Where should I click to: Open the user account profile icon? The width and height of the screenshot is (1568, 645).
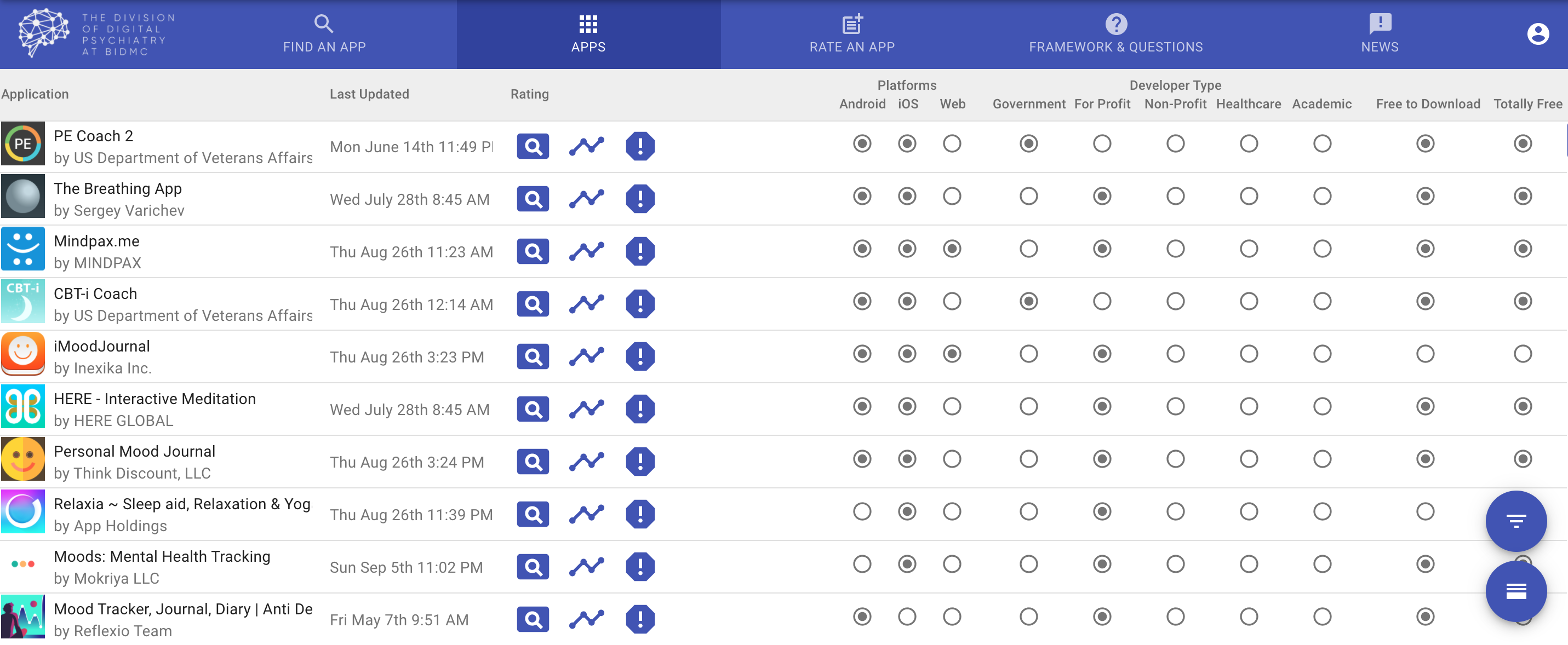click(x=1537, y=34)
